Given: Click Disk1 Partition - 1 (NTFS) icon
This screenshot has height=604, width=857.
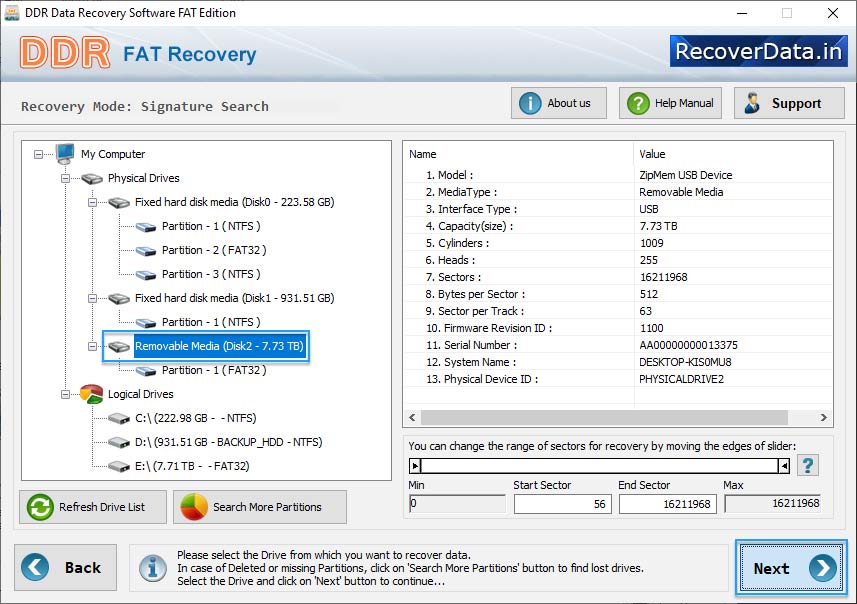Looking at the screenshot, I should pos(146,323).
